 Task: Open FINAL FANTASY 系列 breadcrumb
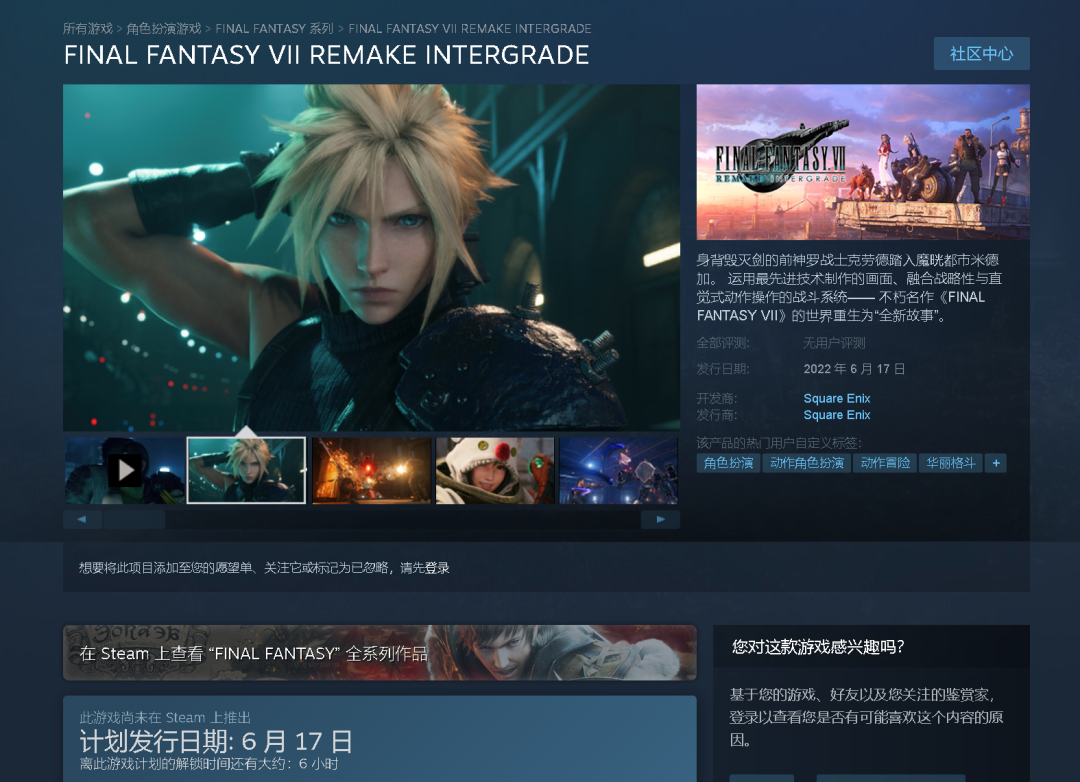[x=274, y=28]
